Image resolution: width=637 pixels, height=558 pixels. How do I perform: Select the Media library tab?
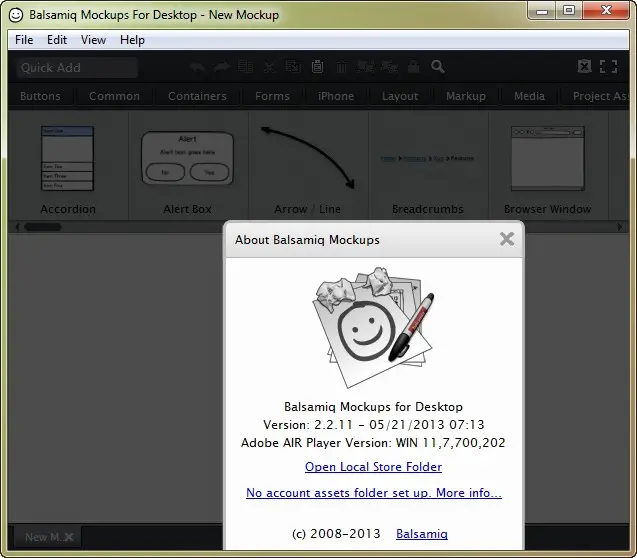point(529,96)
